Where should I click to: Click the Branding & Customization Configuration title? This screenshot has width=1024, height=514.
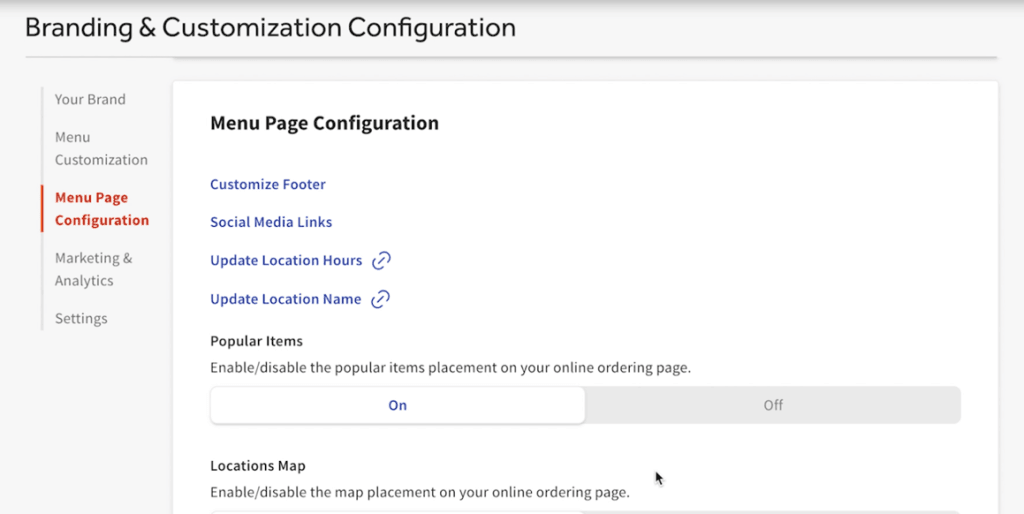click(270, 27)
